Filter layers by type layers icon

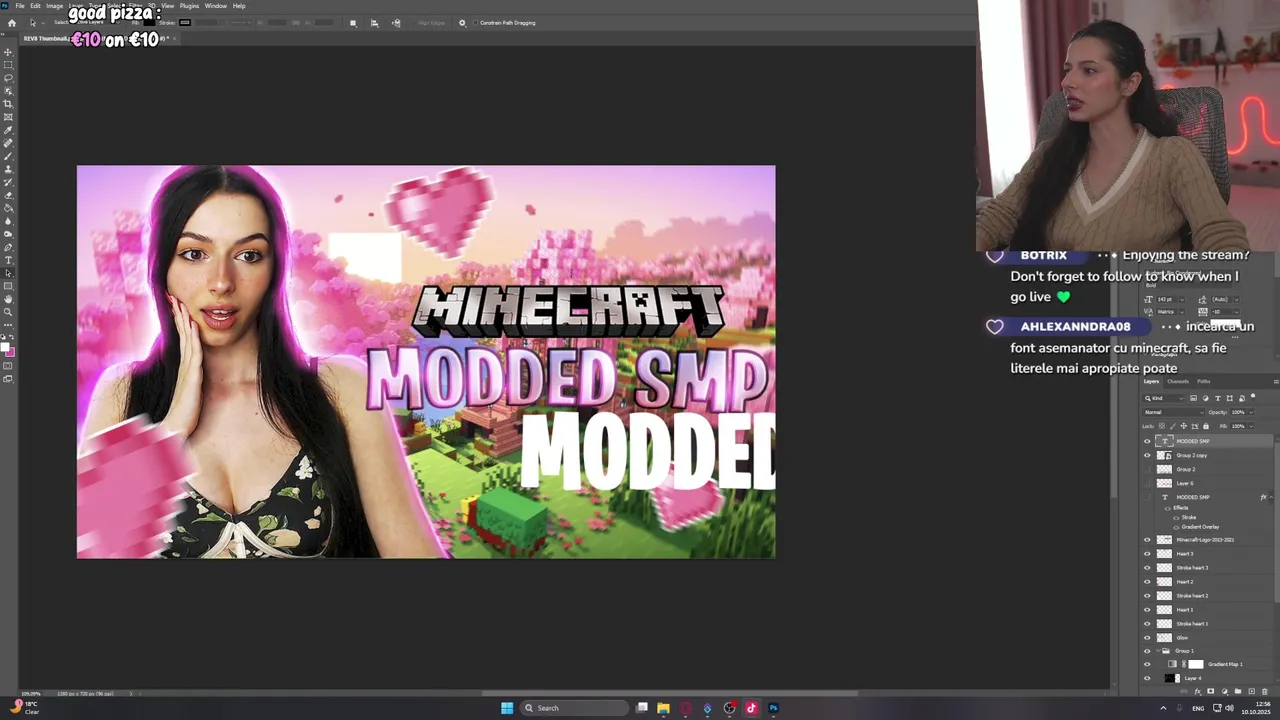click(x=1218, y=398)
